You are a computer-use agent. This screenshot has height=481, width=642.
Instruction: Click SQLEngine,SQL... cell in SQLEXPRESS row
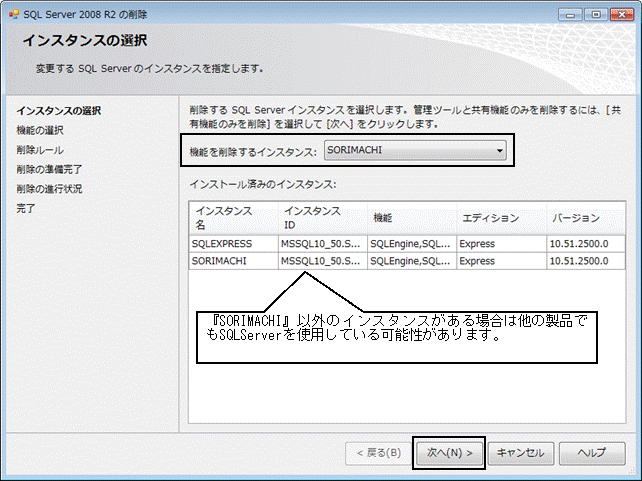[412, 244]
